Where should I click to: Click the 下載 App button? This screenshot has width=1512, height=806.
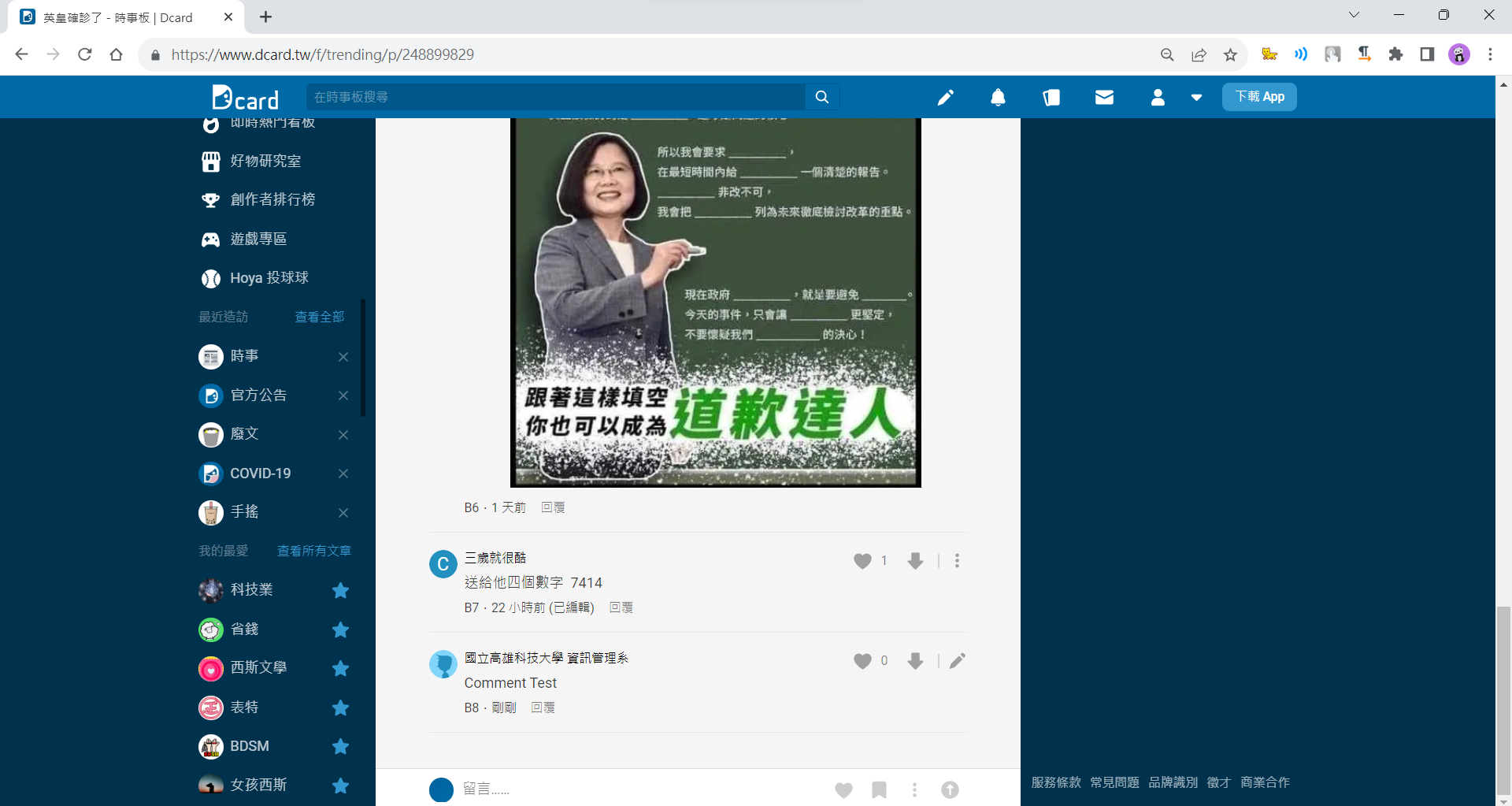tap(1259, 97)
